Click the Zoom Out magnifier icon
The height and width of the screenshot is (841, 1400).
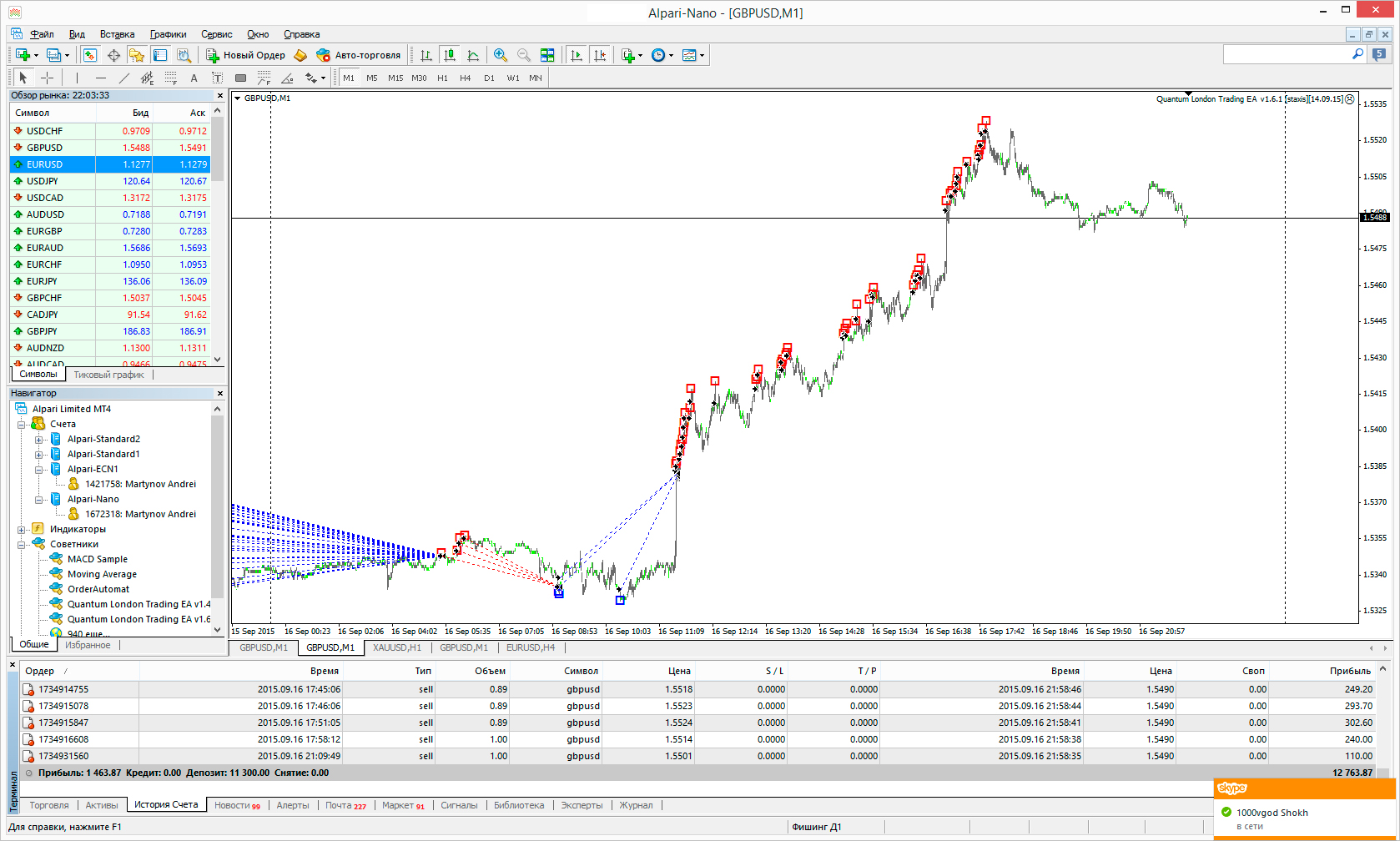point(524,55)
